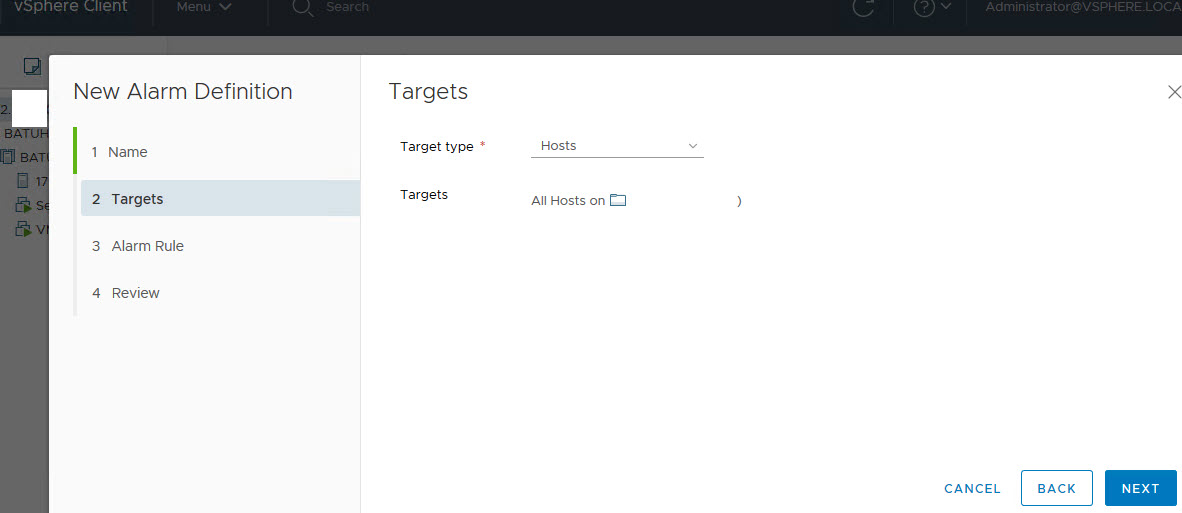
Task: Select step 2 Targets in wizard
Action: coord(137,199)
